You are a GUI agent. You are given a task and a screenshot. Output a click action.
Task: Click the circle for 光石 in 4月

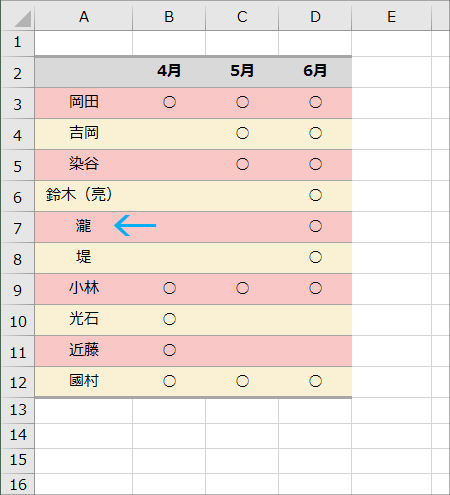coord(169,319)
